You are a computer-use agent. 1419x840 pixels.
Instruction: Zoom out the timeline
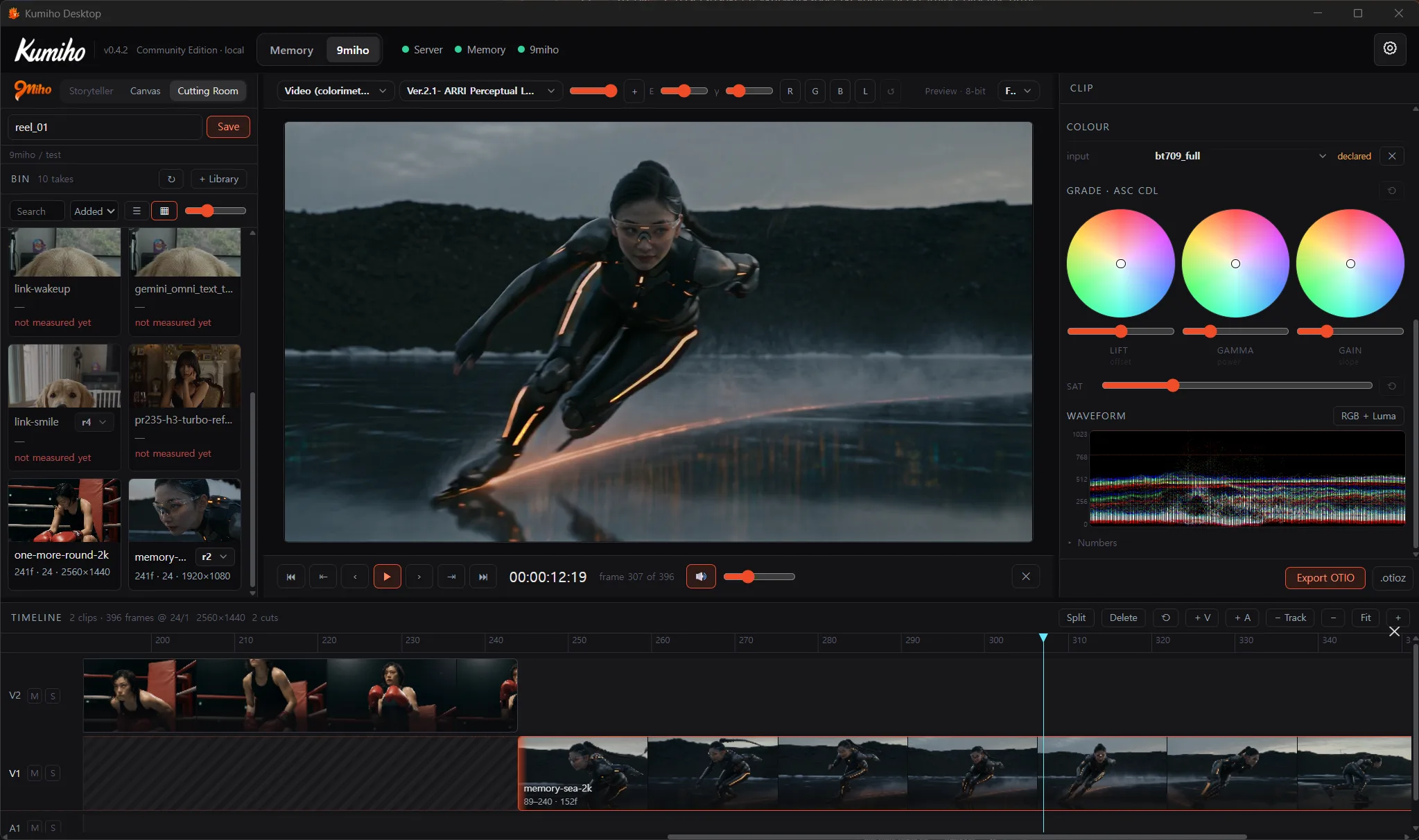(1333, 618)
